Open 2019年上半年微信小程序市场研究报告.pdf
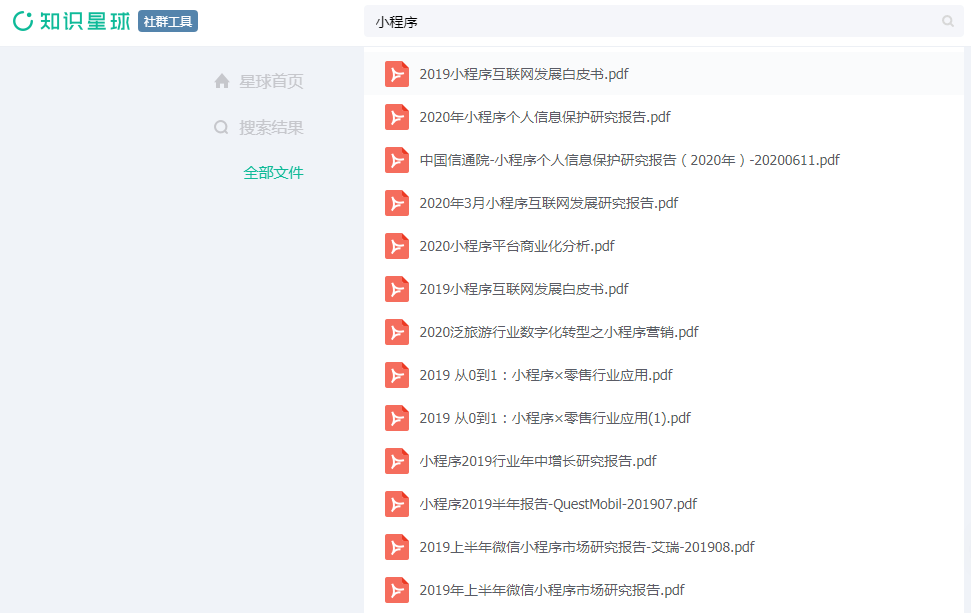The height and width of the screenshot is (613, 971). pyautogui.click(x=552, y=591)
